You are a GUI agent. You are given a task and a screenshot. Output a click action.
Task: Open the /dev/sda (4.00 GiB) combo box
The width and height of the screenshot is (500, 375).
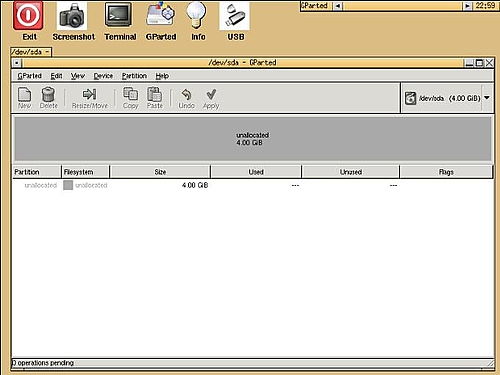click(447, 98)
